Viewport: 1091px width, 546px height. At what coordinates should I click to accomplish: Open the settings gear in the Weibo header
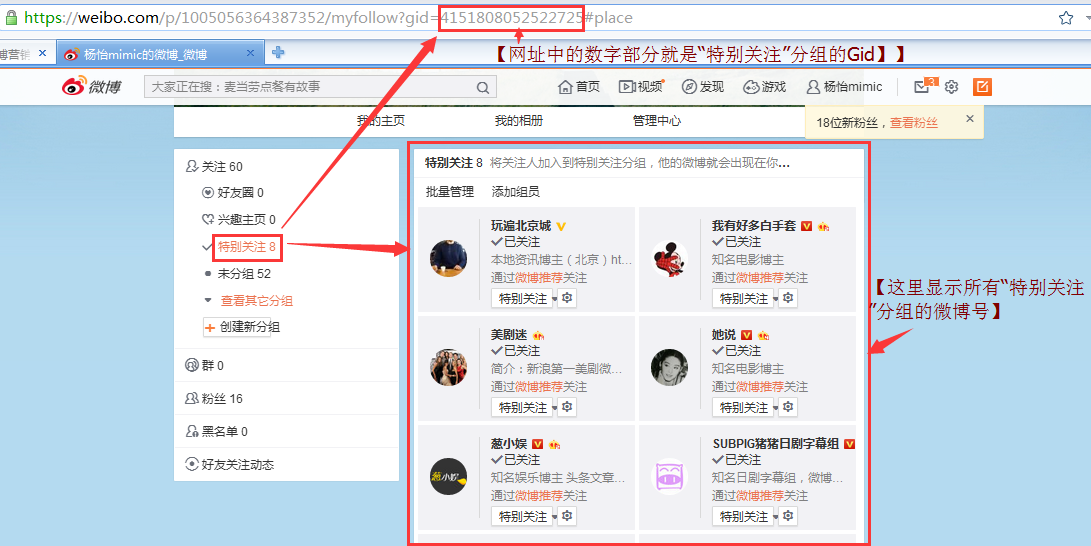[952, 87]
